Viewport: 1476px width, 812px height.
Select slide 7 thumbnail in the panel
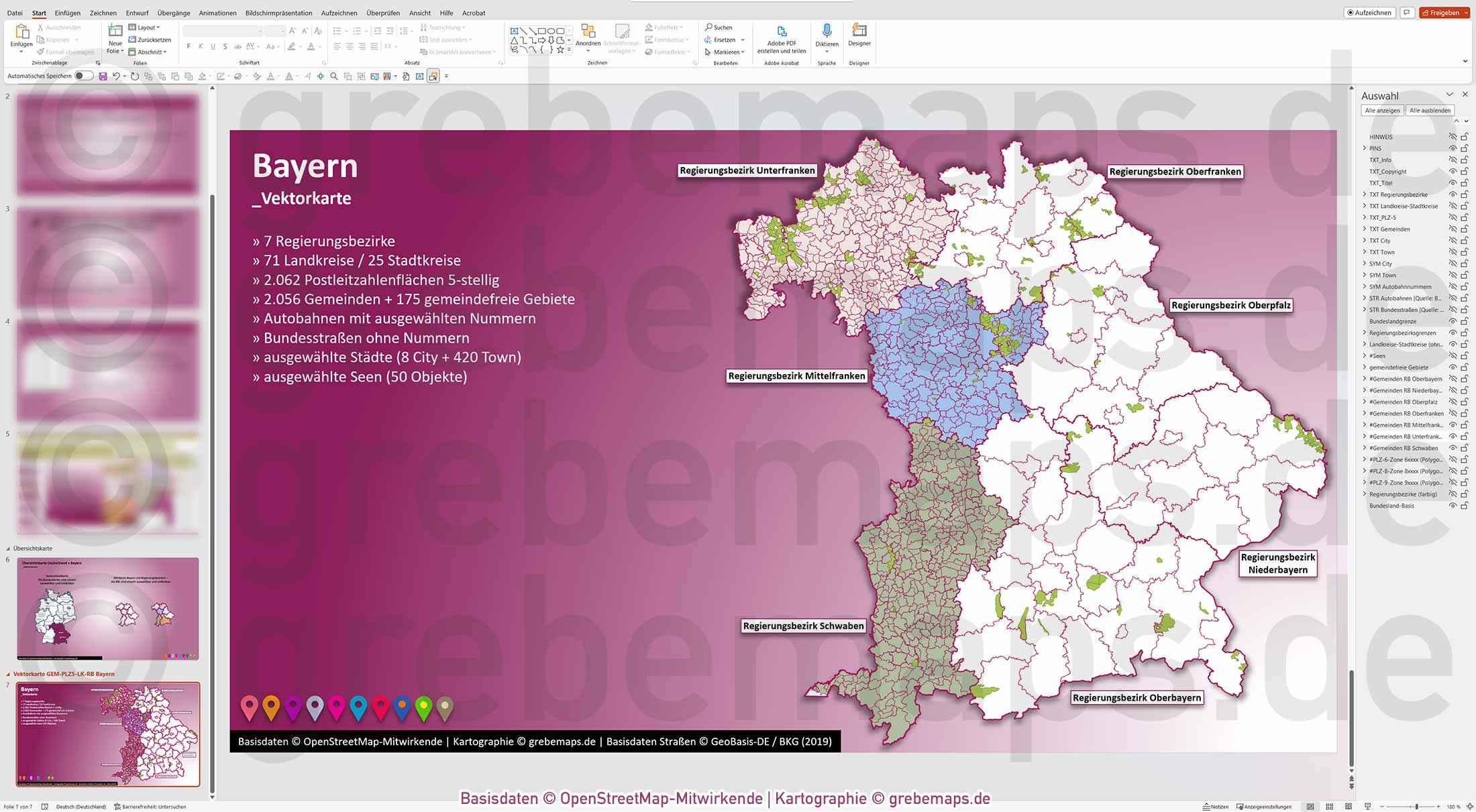tap(107, 734)
